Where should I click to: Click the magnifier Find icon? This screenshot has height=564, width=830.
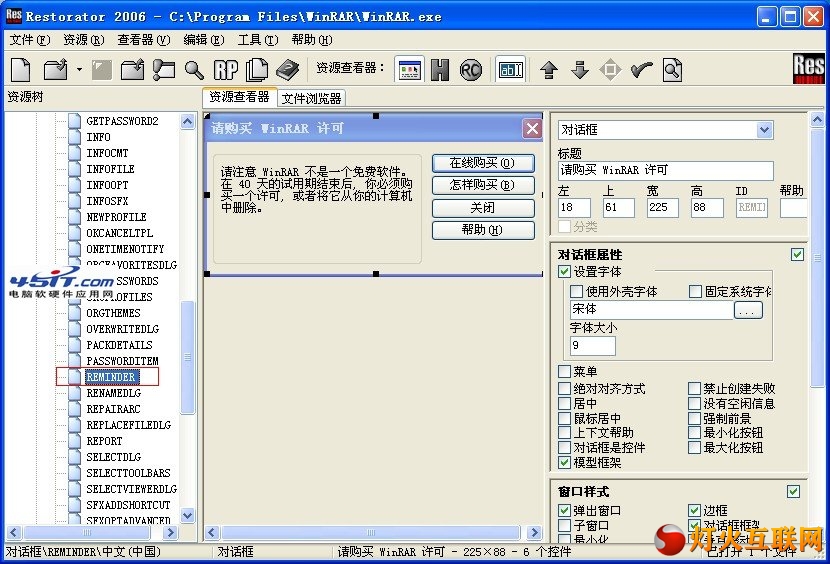point(194,69)
